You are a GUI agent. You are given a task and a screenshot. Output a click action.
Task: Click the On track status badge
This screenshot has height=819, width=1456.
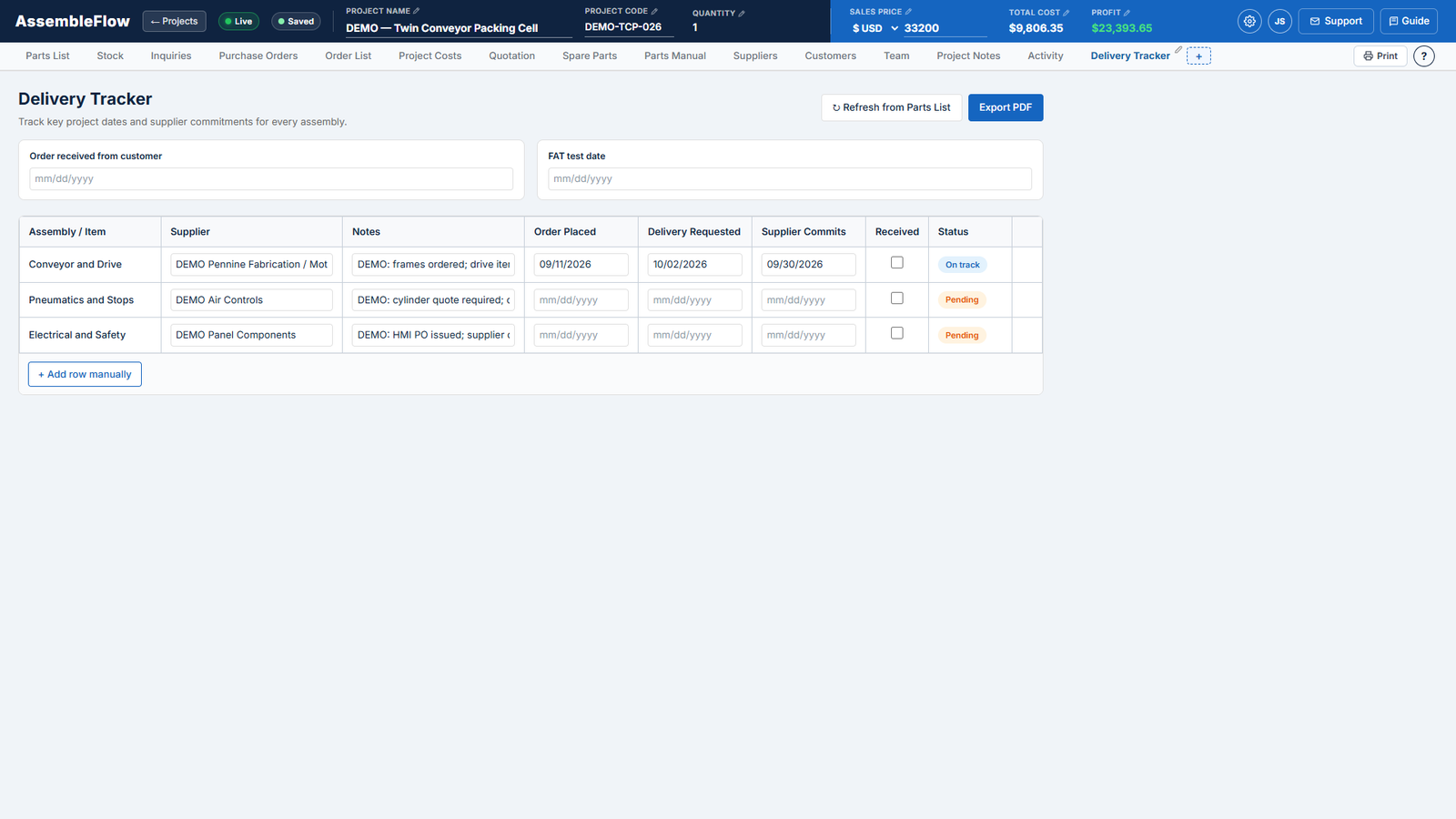(x=962, y=265)
